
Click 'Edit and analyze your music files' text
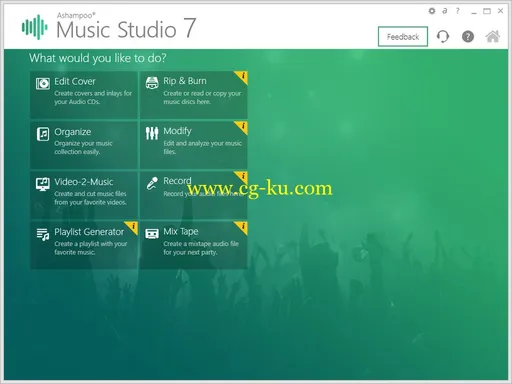[x=202, y=148]
